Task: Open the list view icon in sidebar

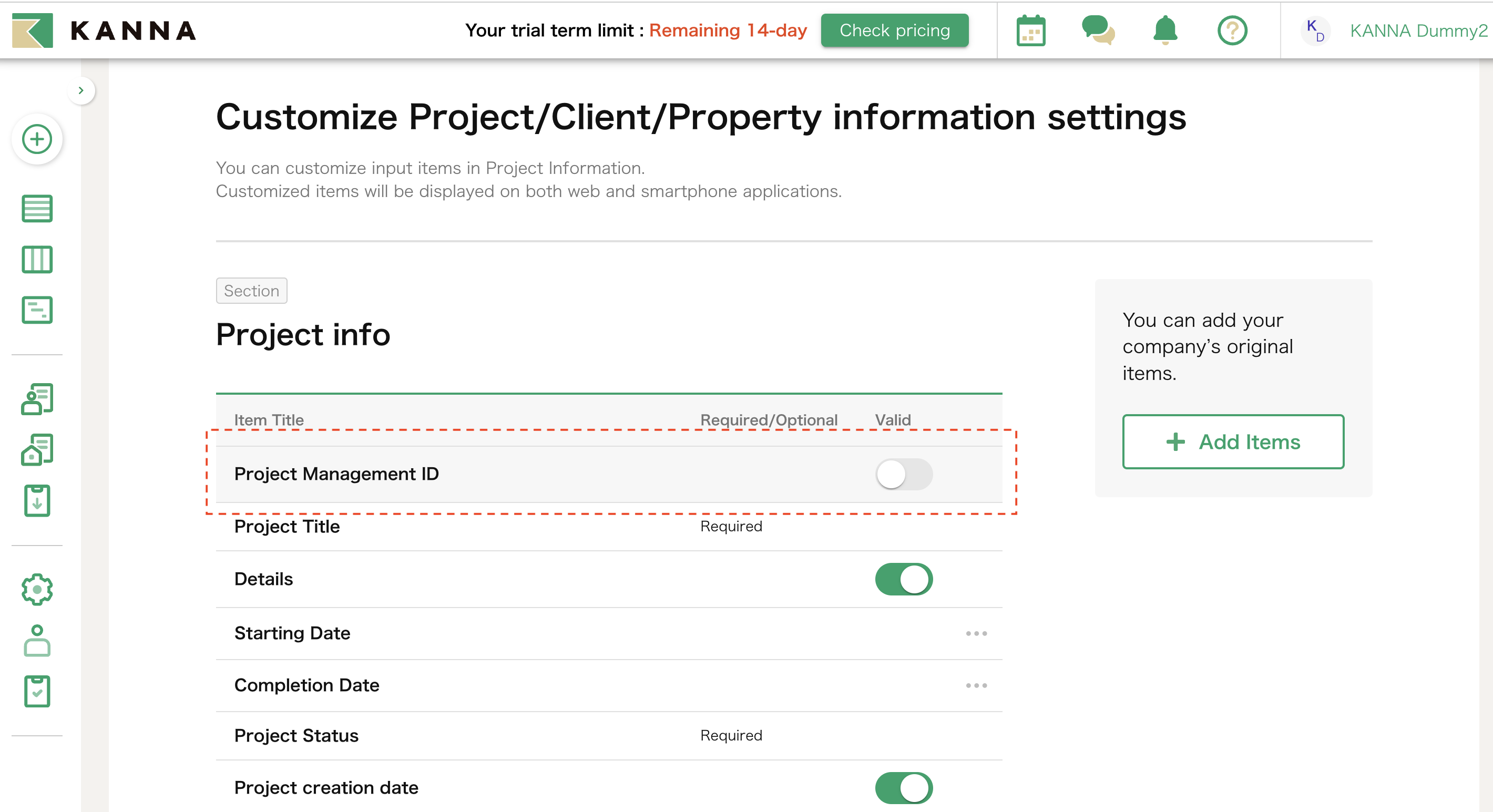Action: pos(36,209)
